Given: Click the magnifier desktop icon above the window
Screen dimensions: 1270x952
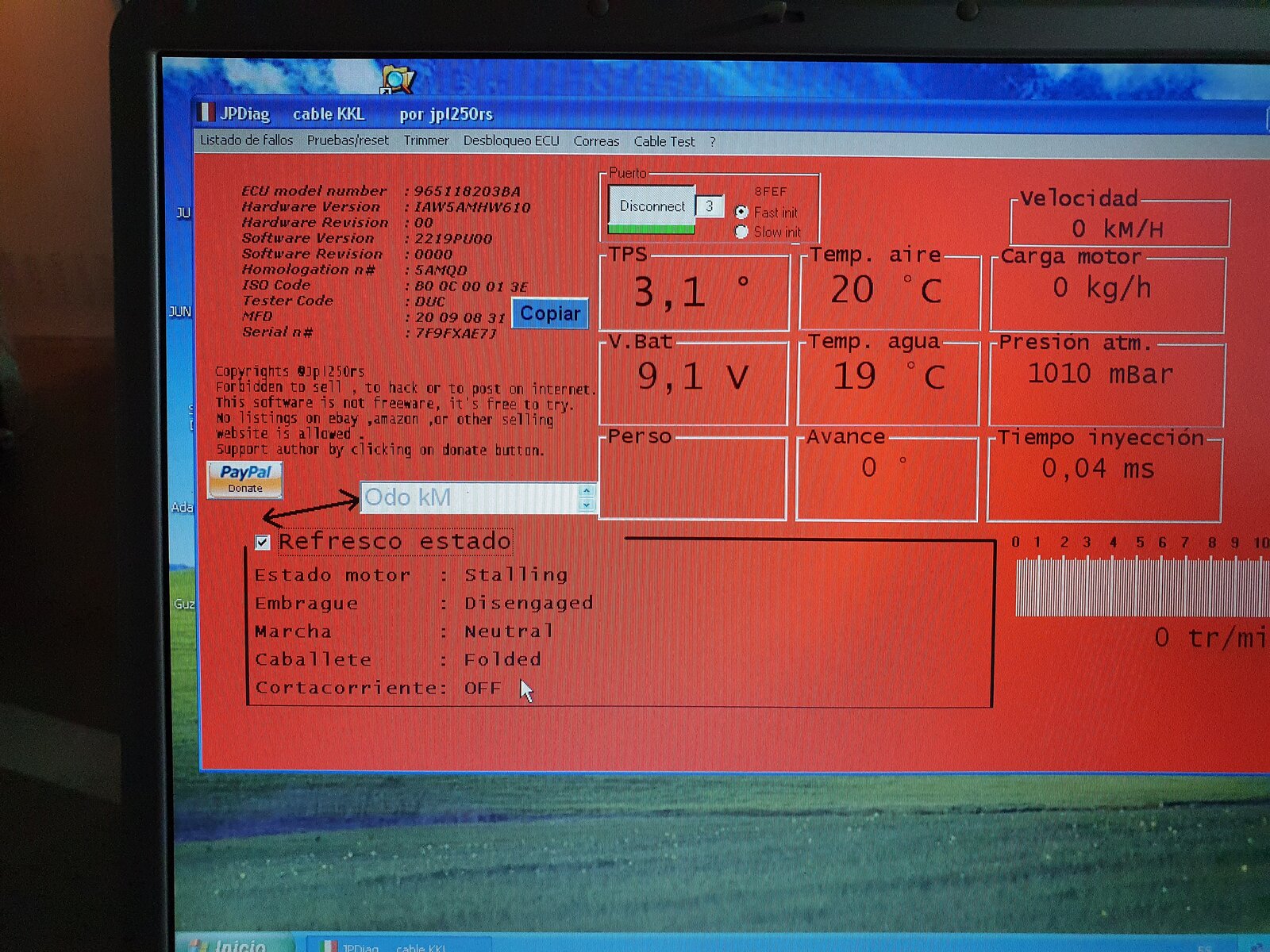Looking at the screenshot, I should tap(398, 79).
